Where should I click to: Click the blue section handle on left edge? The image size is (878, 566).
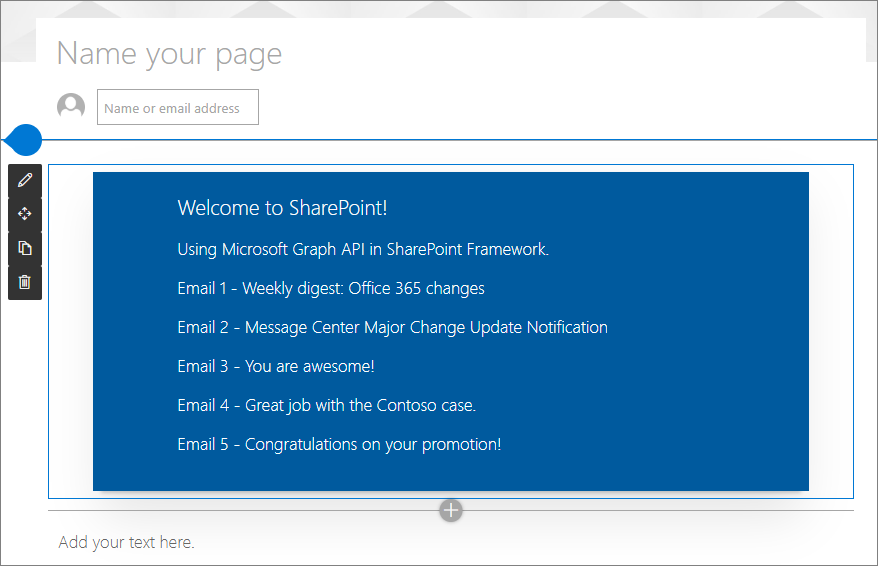tap(22, 140)
